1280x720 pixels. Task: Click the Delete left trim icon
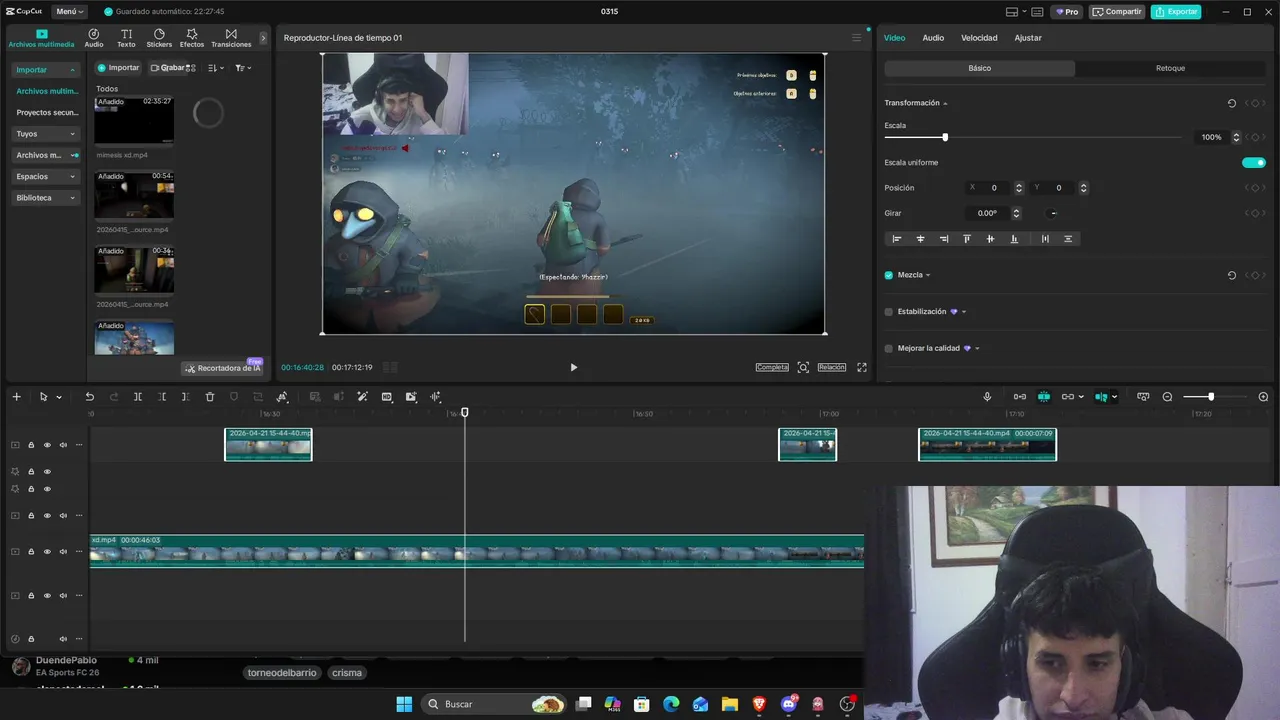click(162, 397)
